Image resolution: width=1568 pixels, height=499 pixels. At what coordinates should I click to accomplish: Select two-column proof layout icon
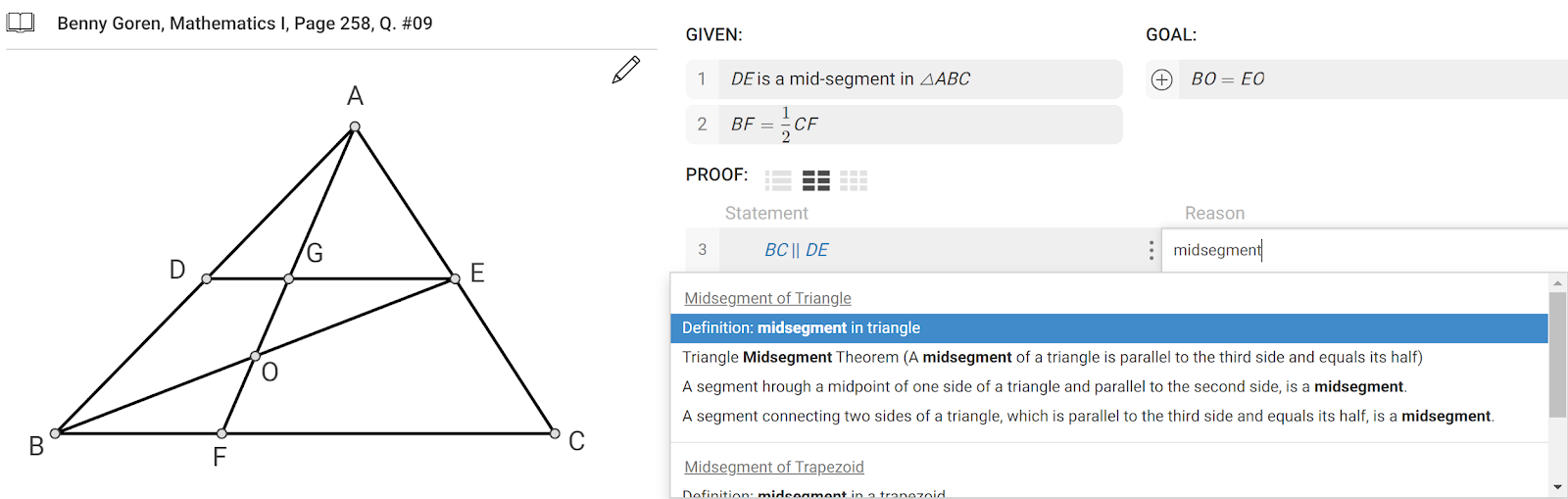tap(815, 180)
